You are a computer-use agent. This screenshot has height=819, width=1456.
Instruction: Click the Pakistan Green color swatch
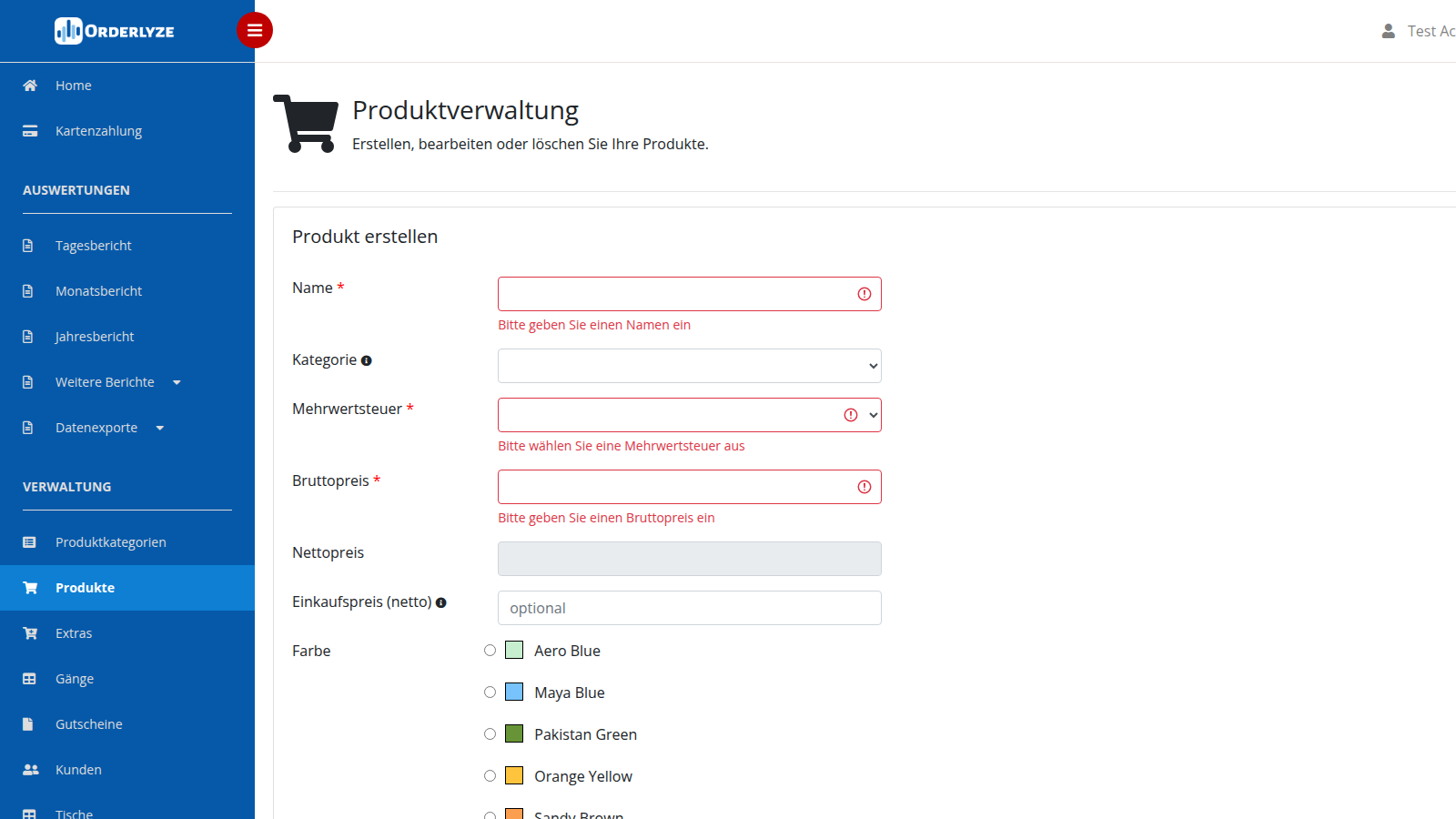pyautogui.click(x=514, y=733)
